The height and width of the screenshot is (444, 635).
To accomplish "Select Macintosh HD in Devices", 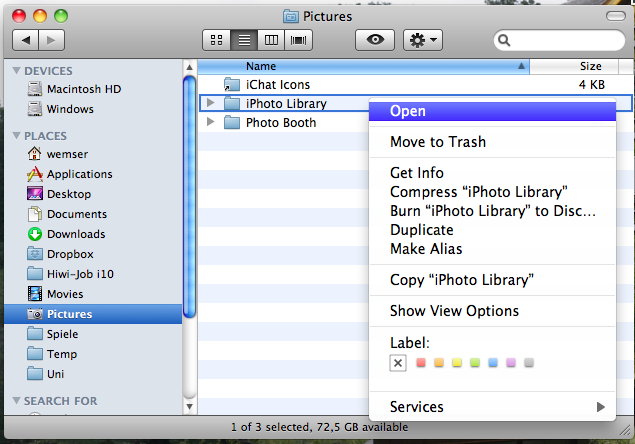I will pos(84,89).
